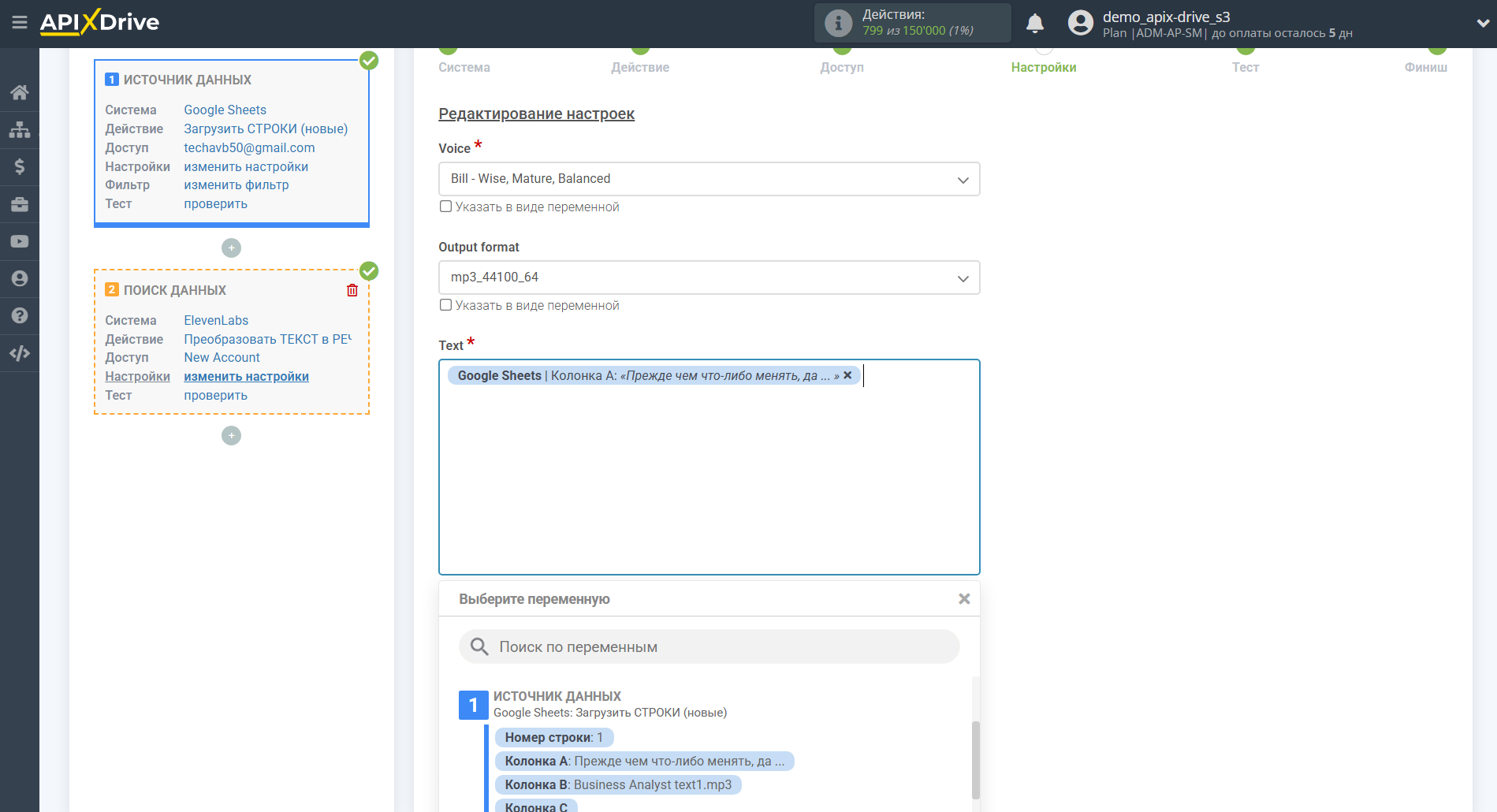Open the home icon in sidebar
This screenshot has height=812, width=1497.
coord(20,92)
